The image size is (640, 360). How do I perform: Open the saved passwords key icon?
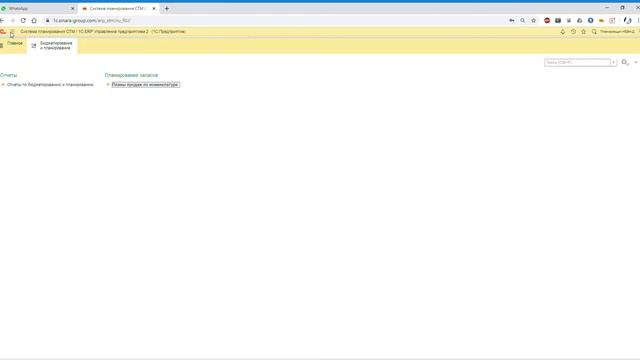point(511,20)
